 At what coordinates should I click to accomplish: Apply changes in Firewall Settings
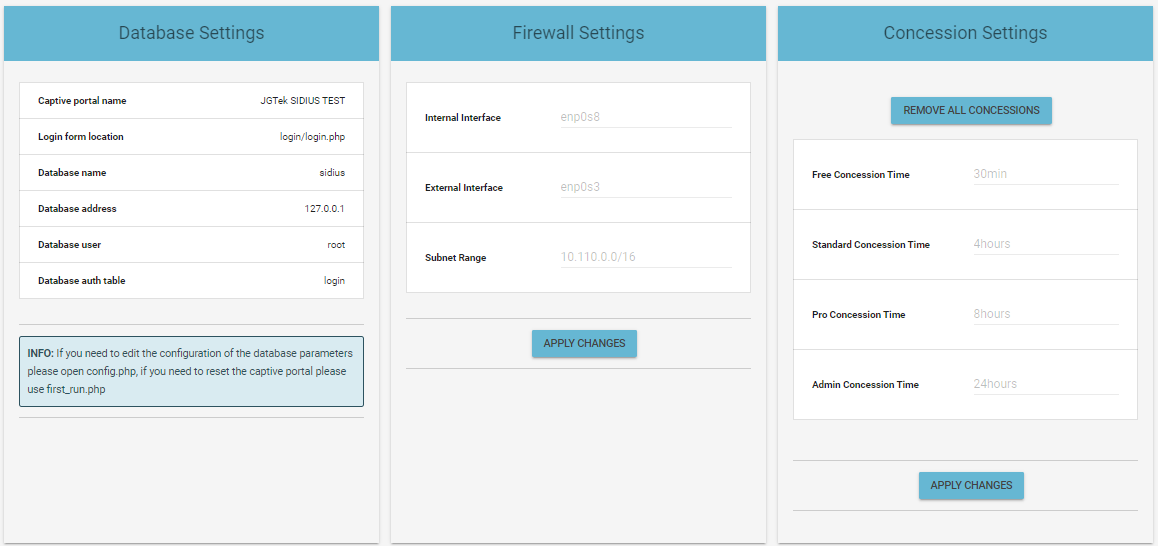tap(584, 344)
